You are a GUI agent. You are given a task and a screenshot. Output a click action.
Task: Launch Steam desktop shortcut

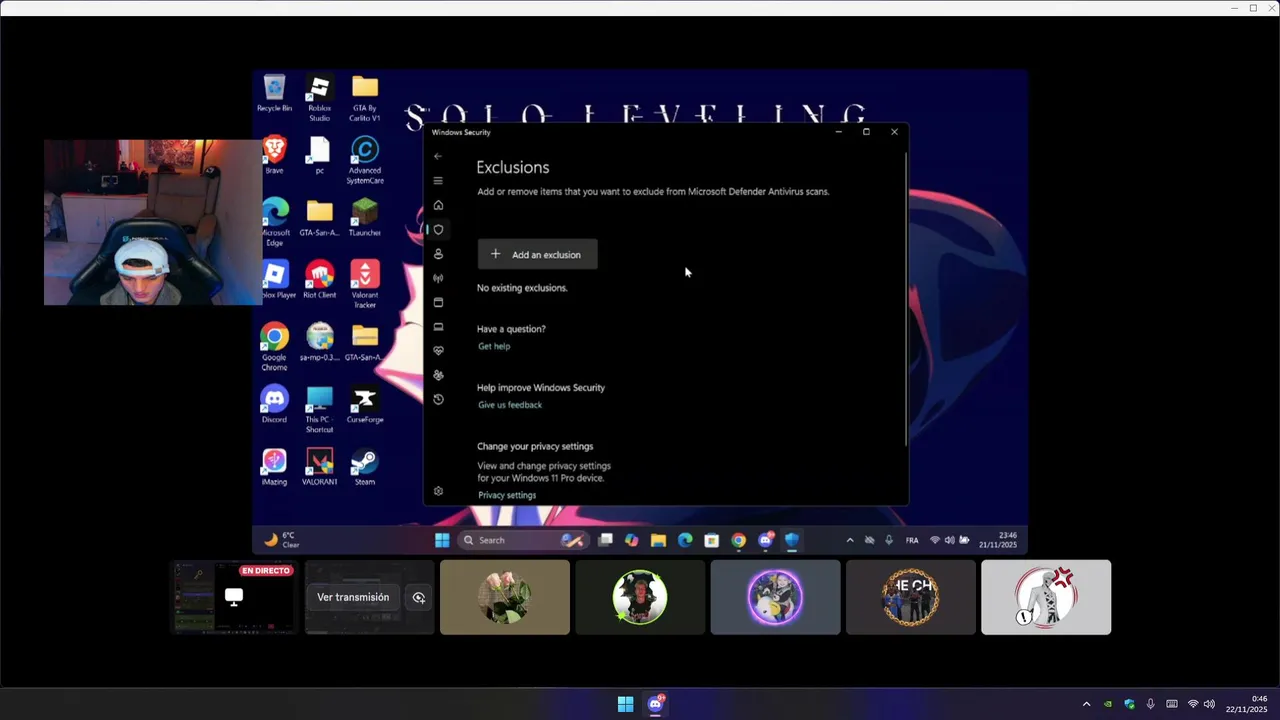(365, 466)
